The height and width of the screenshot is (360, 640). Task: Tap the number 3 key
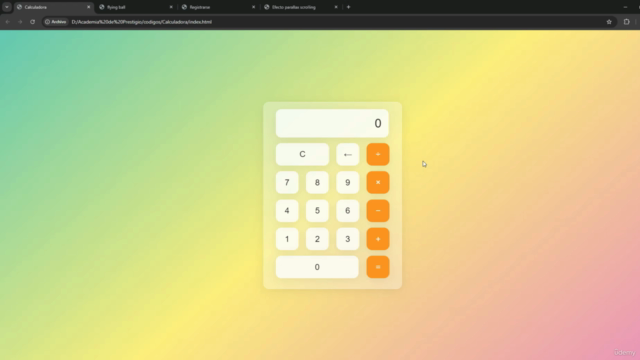coord(348,239)
